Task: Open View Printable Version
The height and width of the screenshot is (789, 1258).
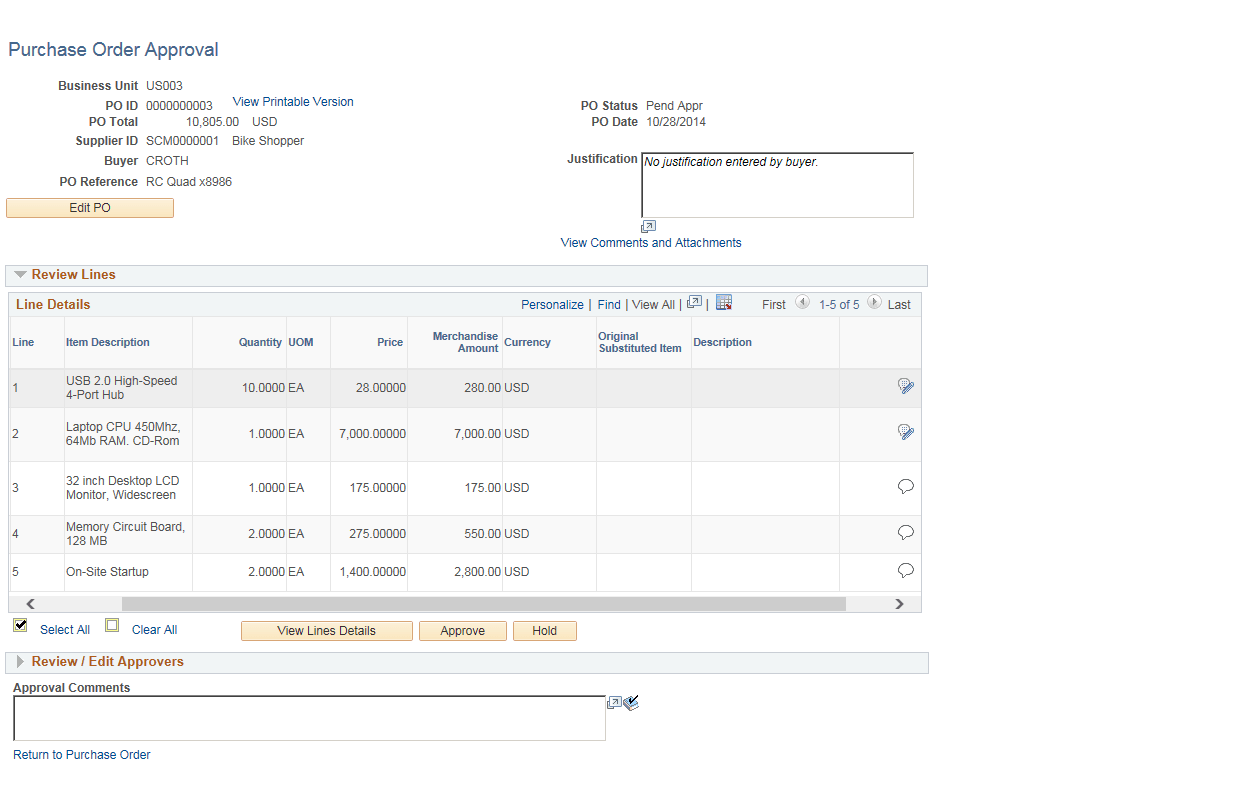Action: [x=292, y=101]
